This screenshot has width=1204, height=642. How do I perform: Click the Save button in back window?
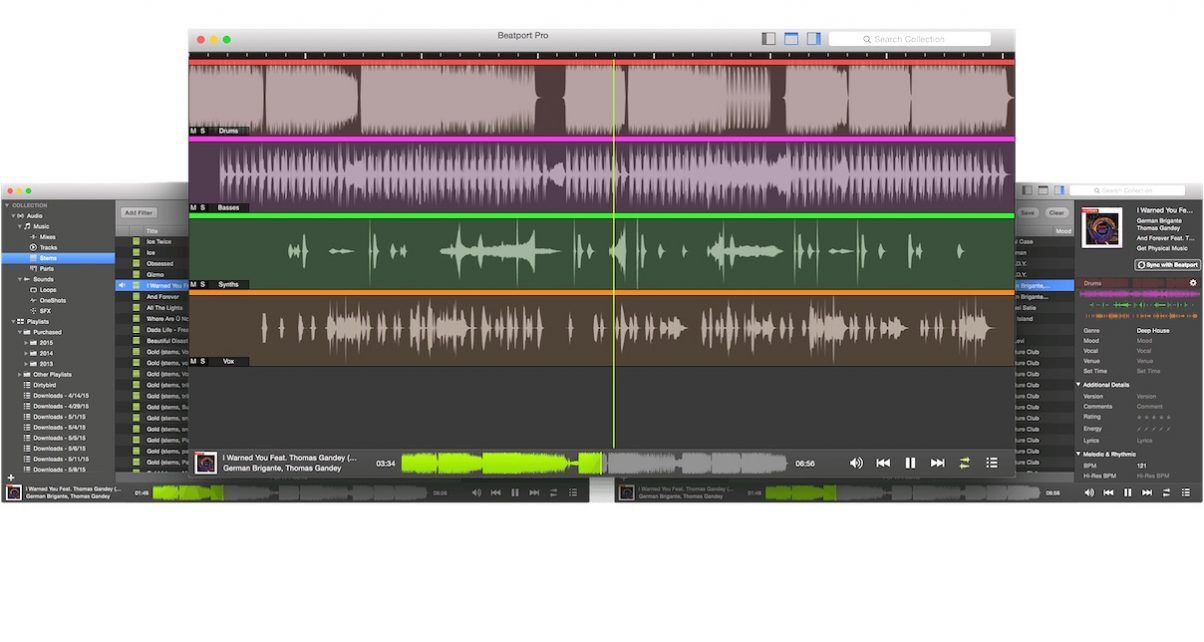tap(1027, 213)
